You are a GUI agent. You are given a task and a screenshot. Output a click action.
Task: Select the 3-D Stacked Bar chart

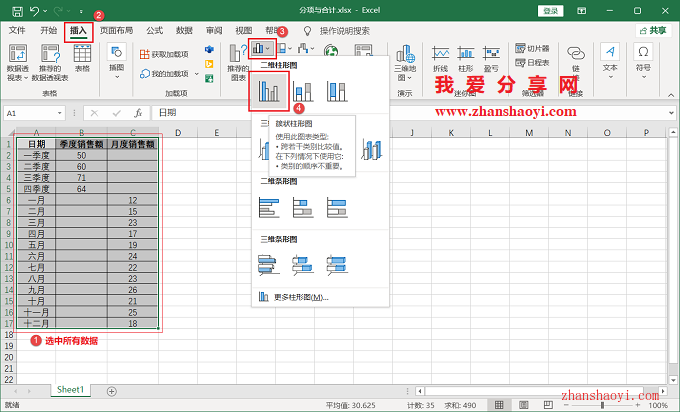pos(303,265)
